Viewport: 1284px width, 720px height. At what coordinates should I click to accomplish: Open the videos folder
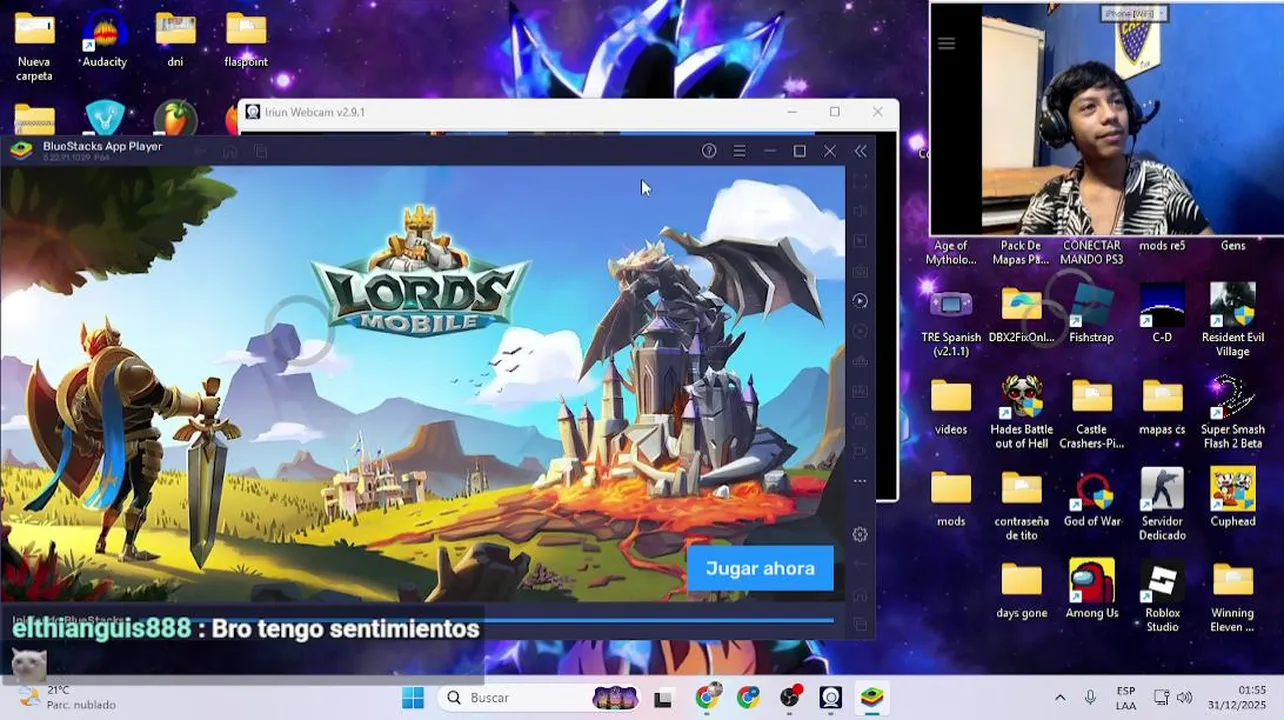coord(951,406)
